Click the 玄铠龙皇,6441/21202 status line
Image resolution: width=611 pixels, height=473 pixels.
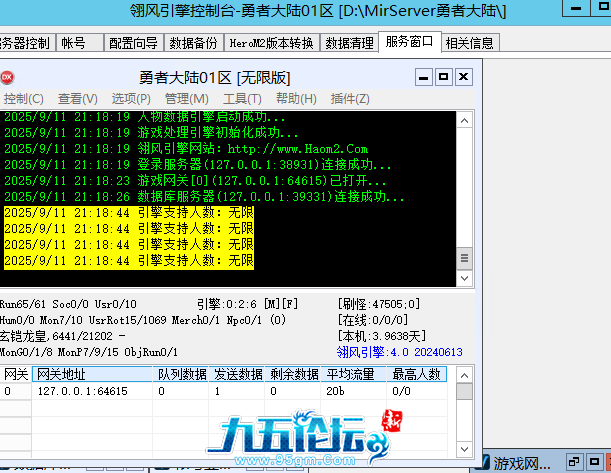pyautogui.click(x=63, y=336)
